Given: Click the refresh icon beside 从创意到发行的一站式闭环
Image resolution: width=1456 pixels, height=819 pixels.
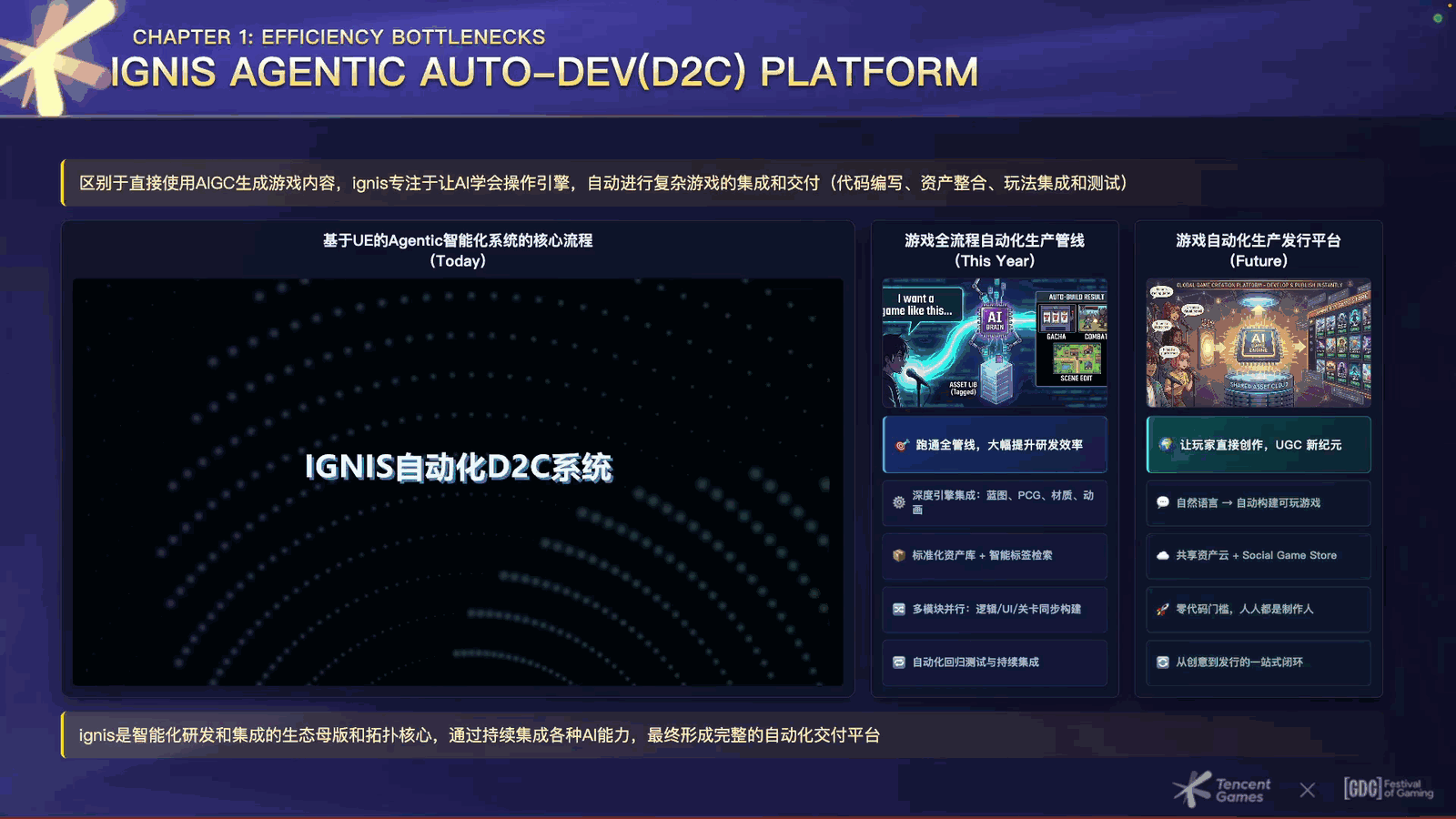Looking at the screenshot, I should [1163, 662].
